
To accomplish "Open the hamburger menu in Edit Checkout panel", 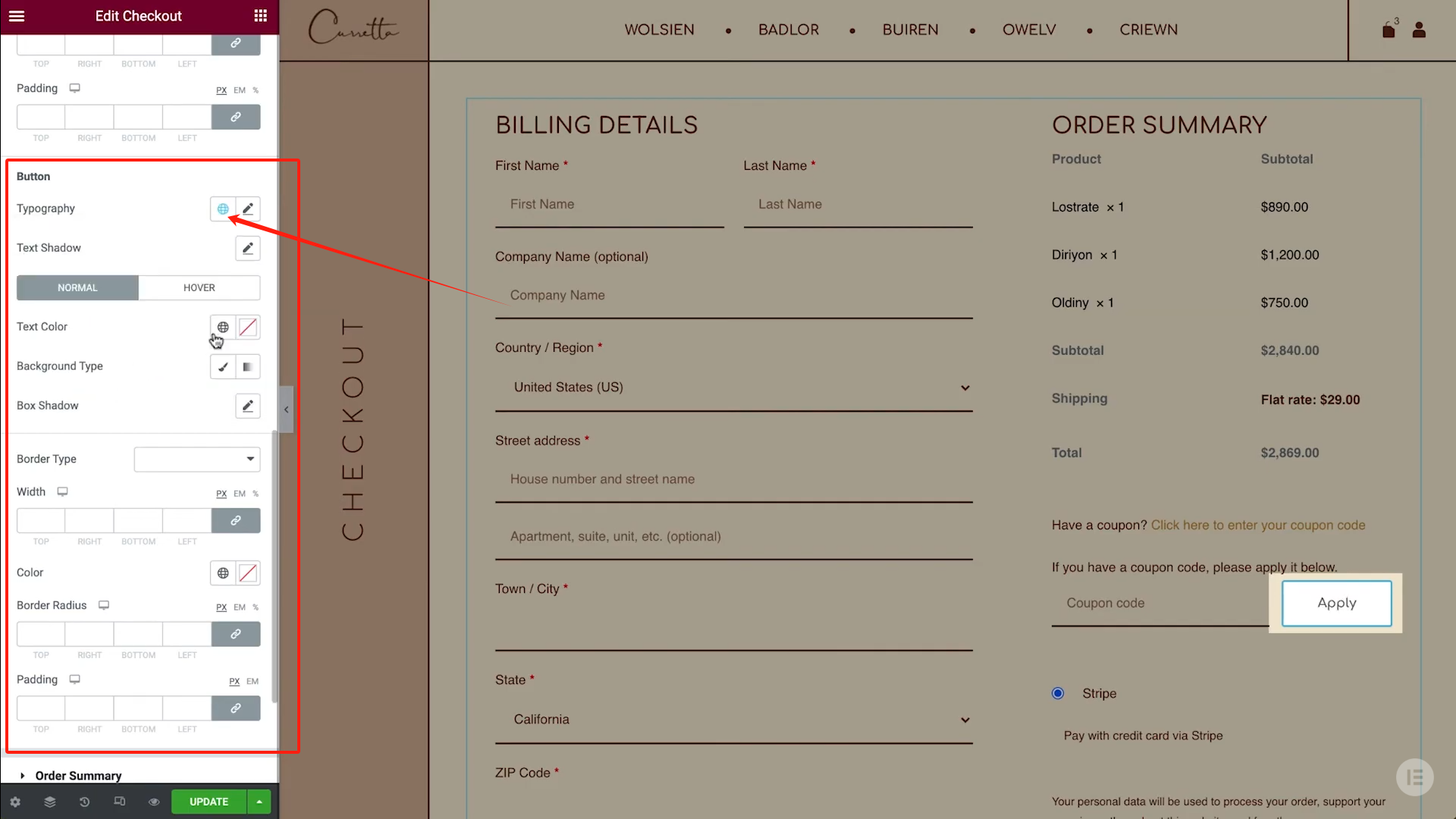I will coord(17,15).
